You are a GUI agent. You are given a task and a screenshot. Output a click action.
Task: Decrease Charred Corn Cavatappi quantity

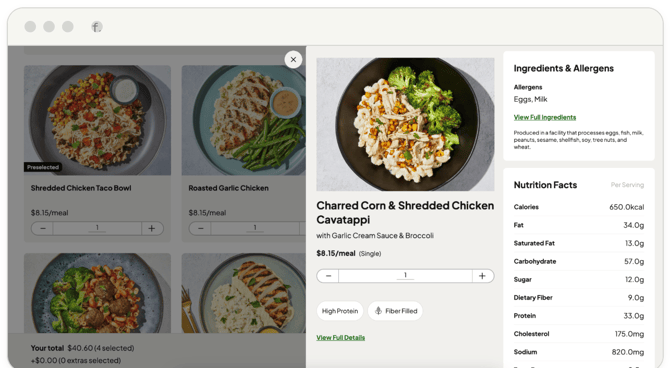(328, 276)
